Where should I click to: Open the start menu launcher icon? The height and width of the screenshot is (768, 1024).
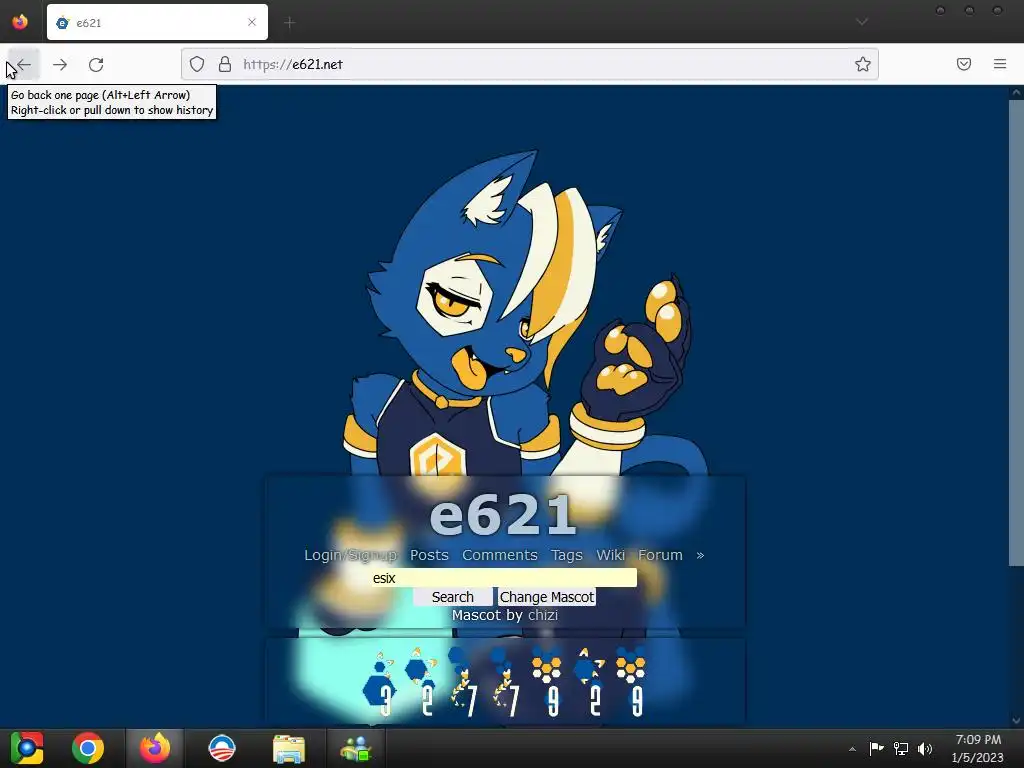pyautogui.click(x=27, y=748)
